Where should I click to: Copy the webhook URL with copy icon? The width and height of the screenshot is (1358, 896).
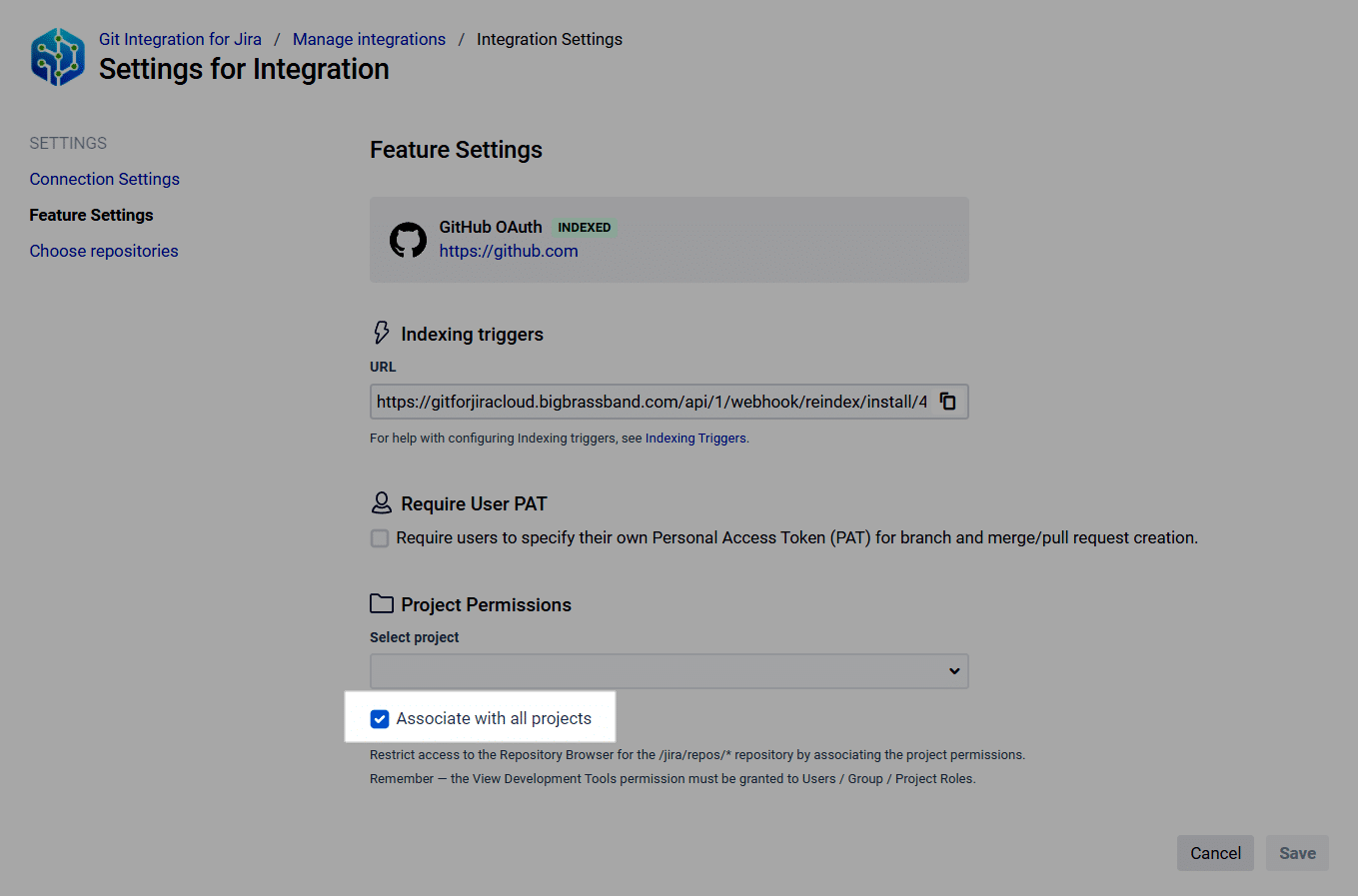(x=948, y=402)
